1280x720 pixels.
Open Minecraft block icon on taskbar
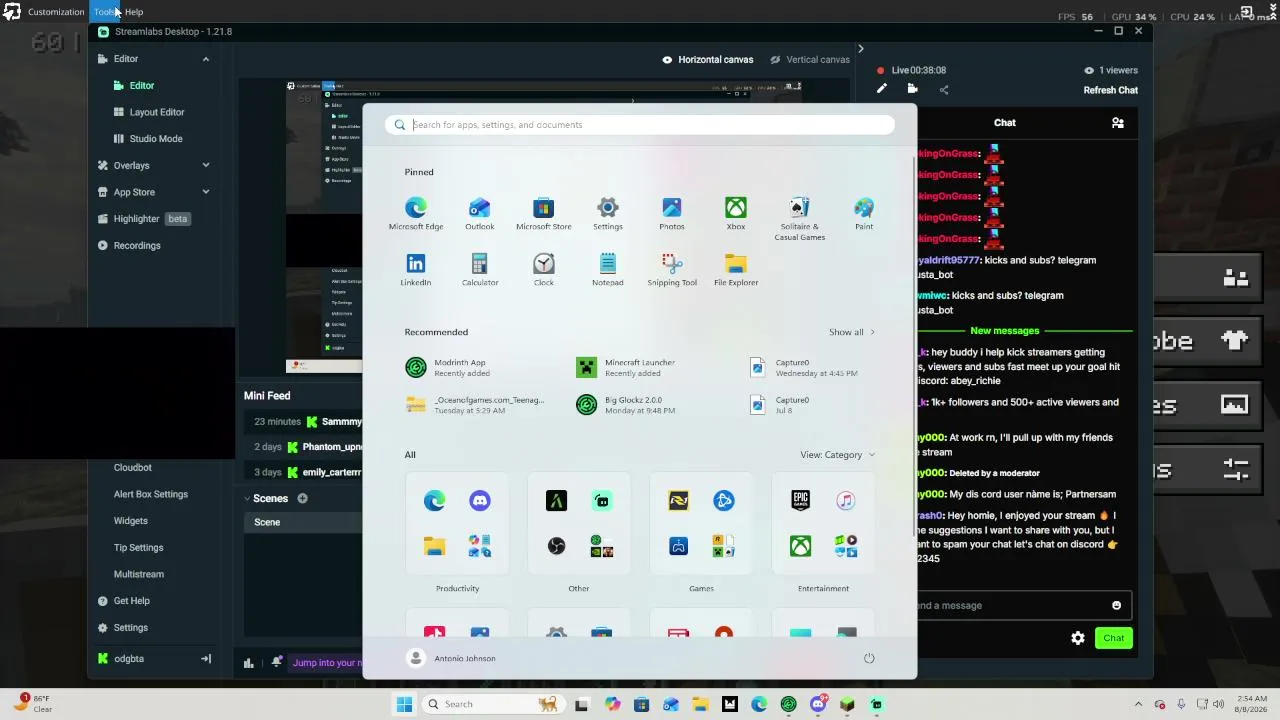coord(847,704)
